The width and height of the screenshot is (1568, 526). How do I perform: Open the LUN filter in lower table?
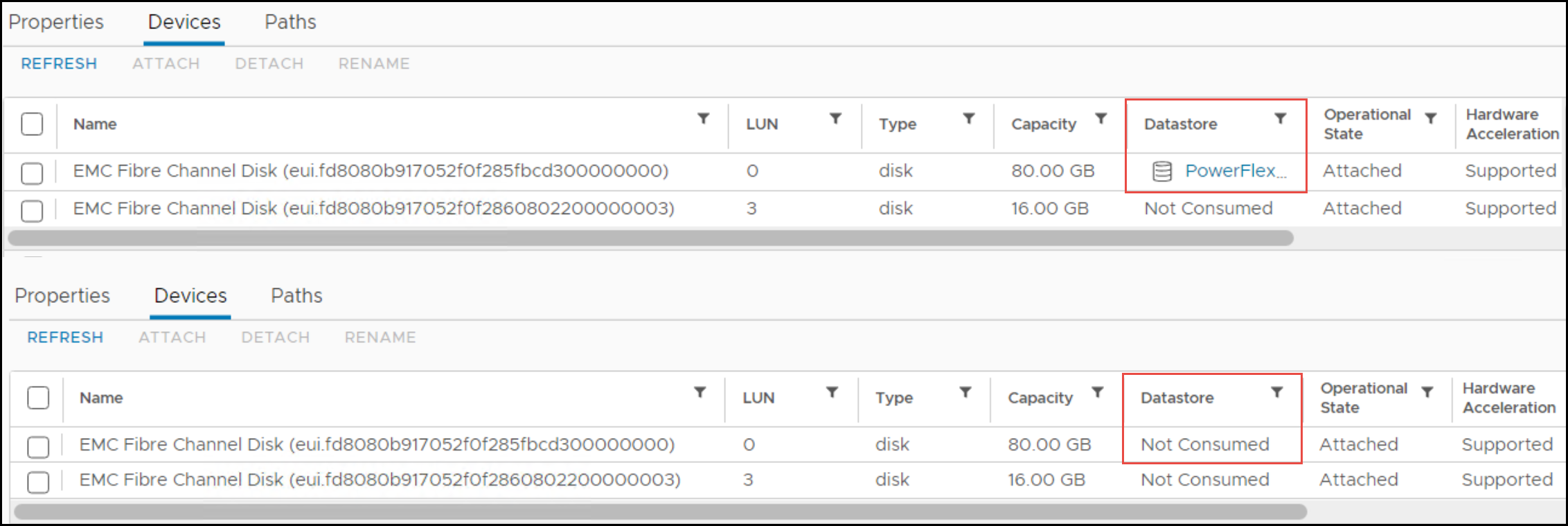coord(834,392)
